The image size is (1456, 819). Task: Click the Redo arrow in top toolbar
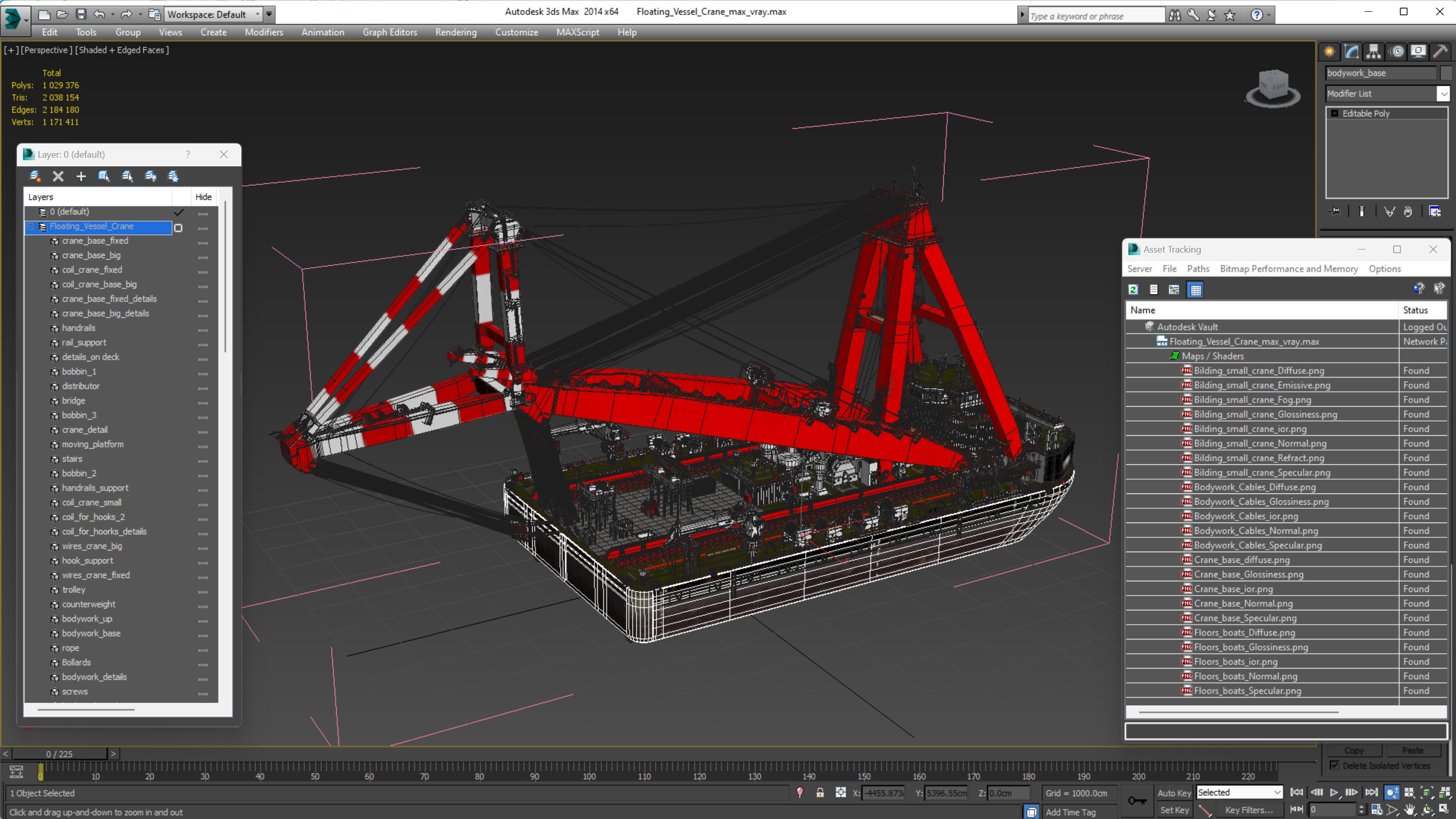coord(127,14)
